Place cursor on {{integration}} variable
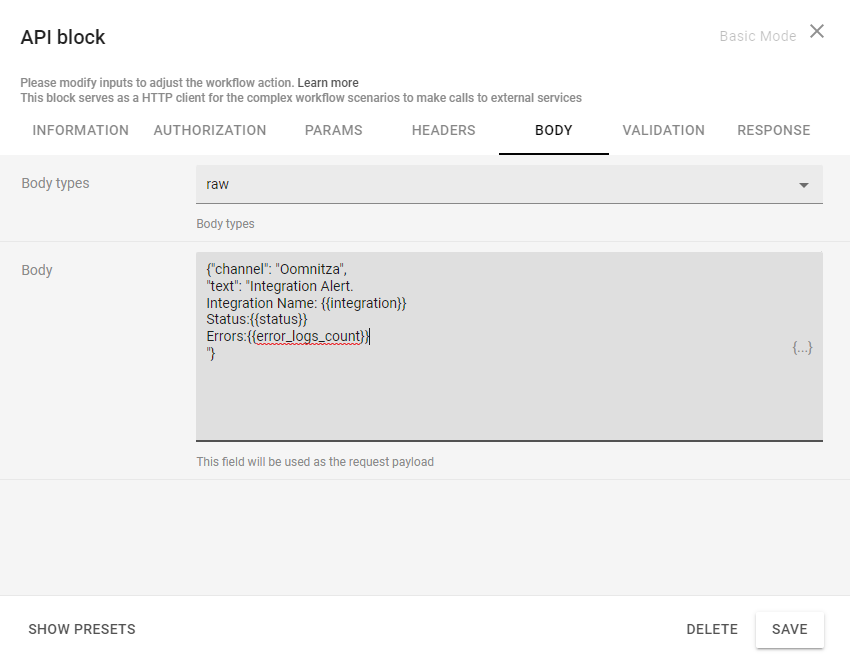 364,303
